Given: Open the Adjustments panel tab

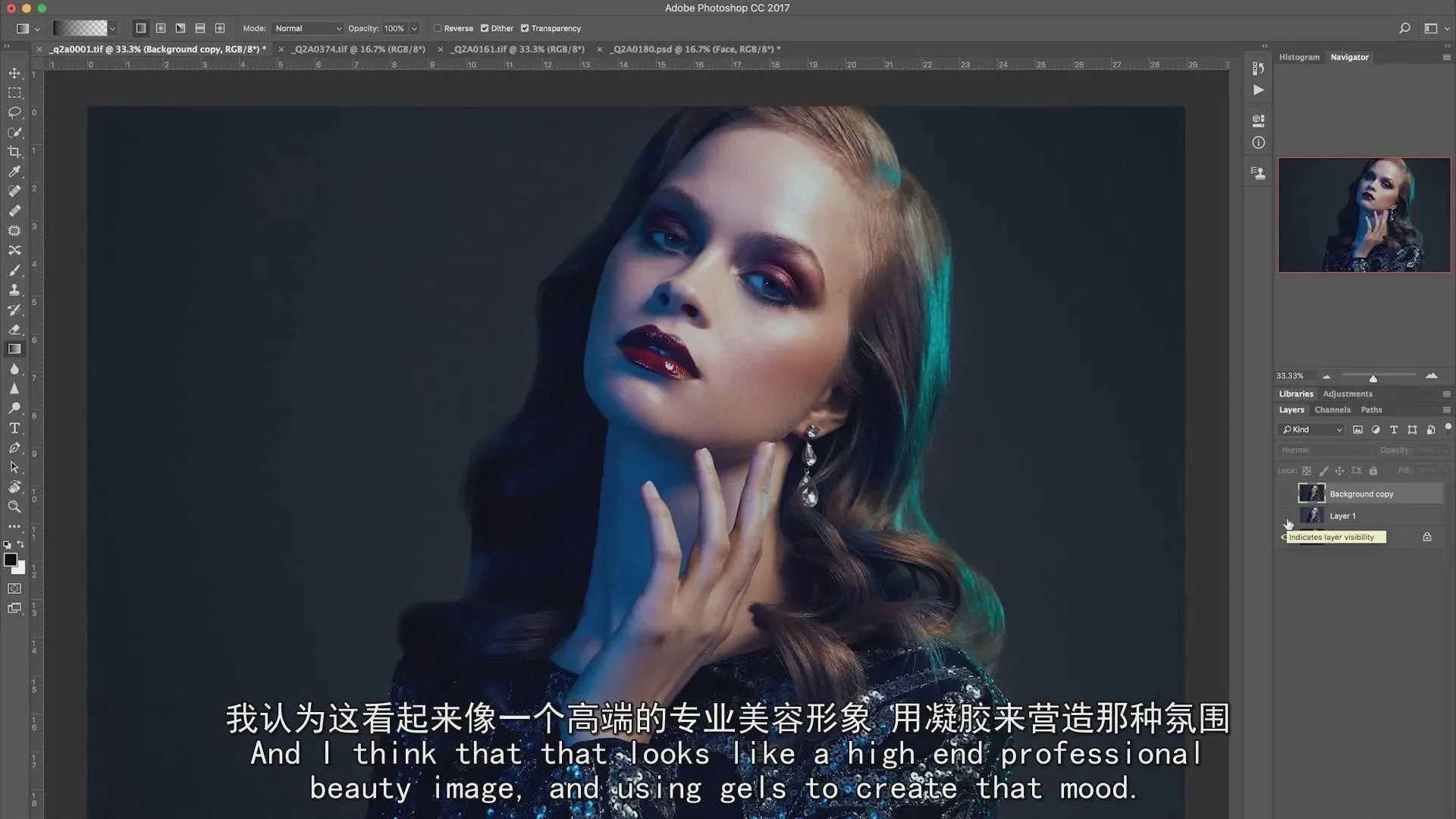Looking at the screenshot, I should 1348,394.
